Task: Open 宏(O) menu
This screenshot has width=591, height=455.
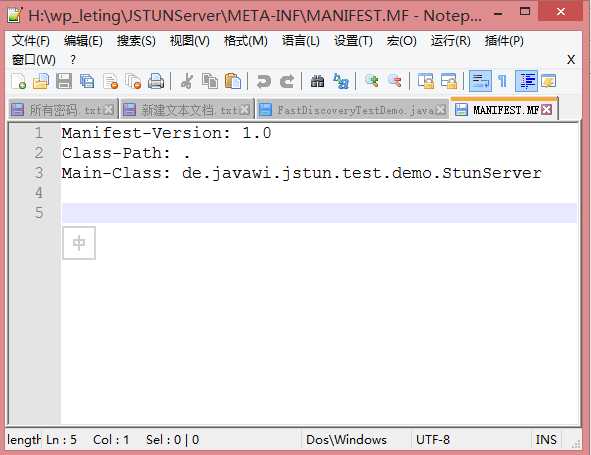Action: pyautogui.click(x=401, y=41)
